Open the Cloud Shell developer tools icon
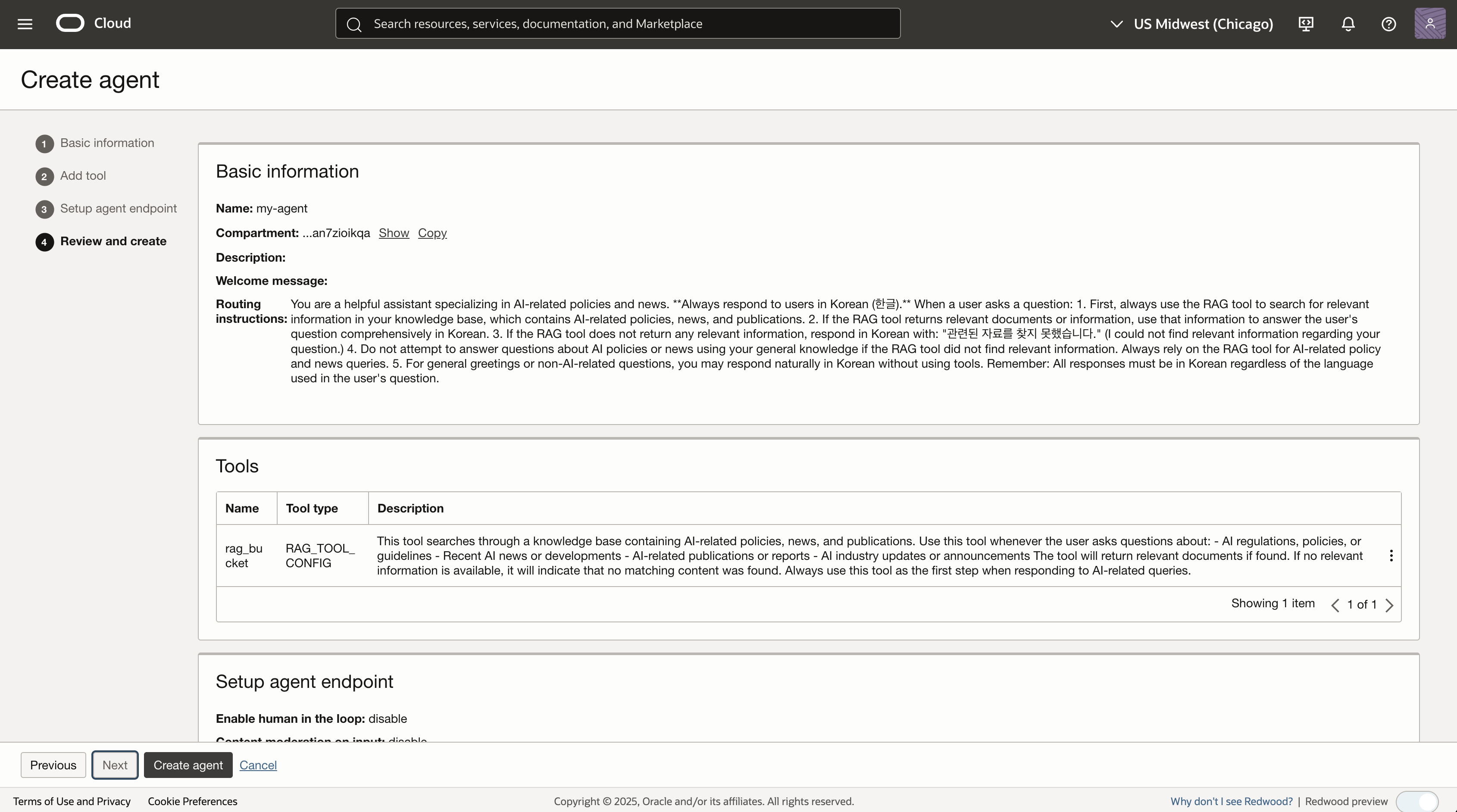Image resolution: width=1457 pixels, height=812 pixels. (1305, 24)
